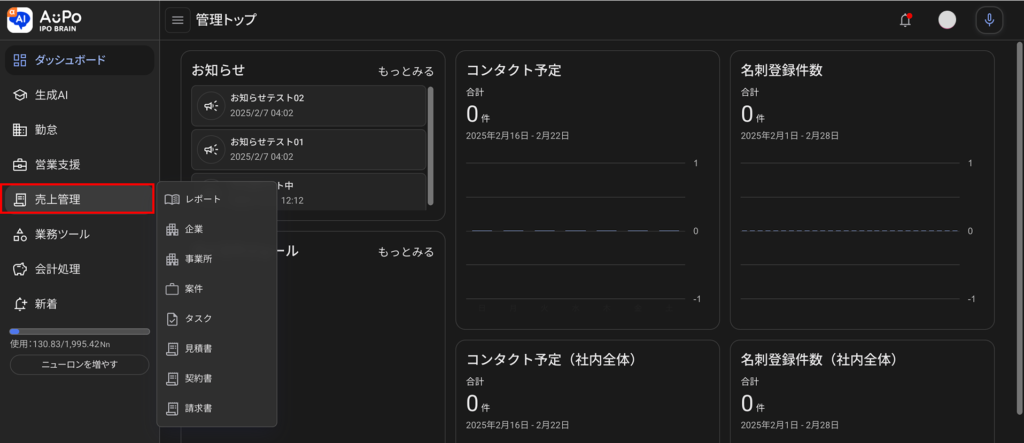Expand the 営業支援 sidebar section
1024x443 pixels.
[80, 165]
